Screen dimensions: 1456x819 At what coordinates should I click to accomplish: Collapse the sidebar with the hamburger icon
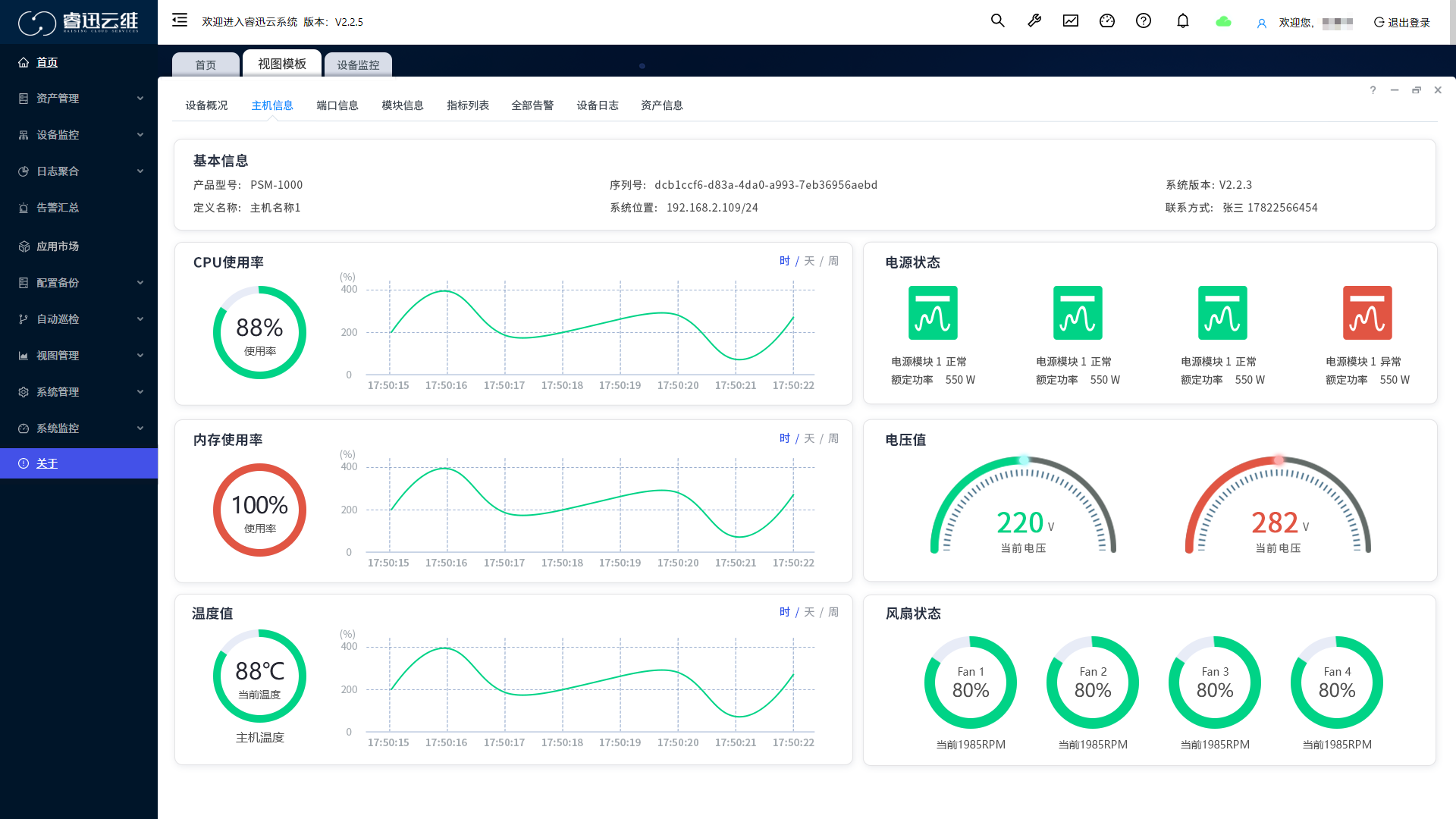pos(180,20)
